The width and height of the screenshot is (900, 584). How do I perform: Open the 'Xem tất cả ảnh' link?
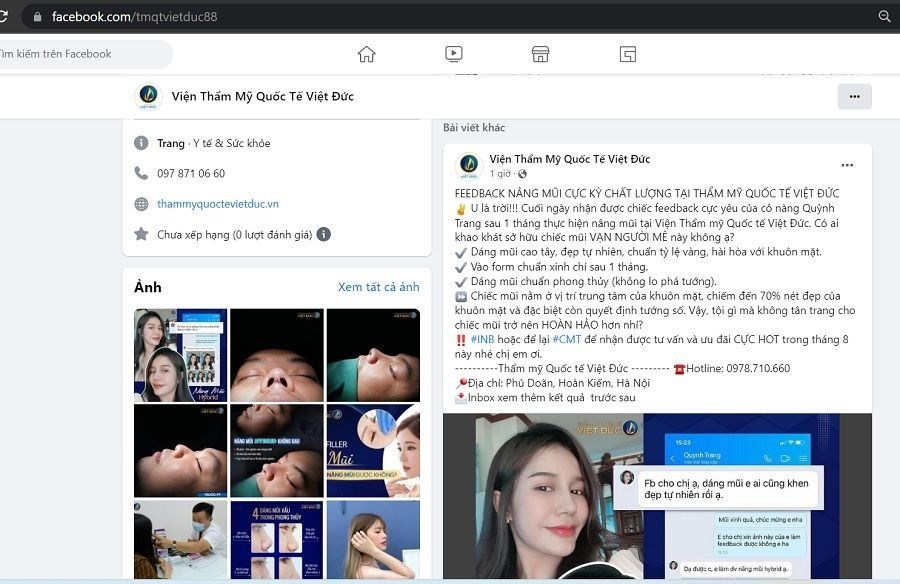(x=378, y=287)
